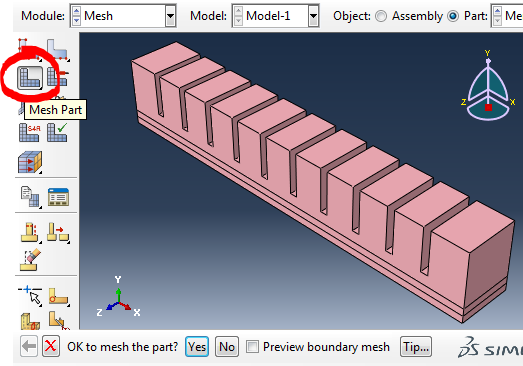This screenshot has width=523, height=366.
Task: Click the Z axis label on the 3D compass
Action: [463, 102]
